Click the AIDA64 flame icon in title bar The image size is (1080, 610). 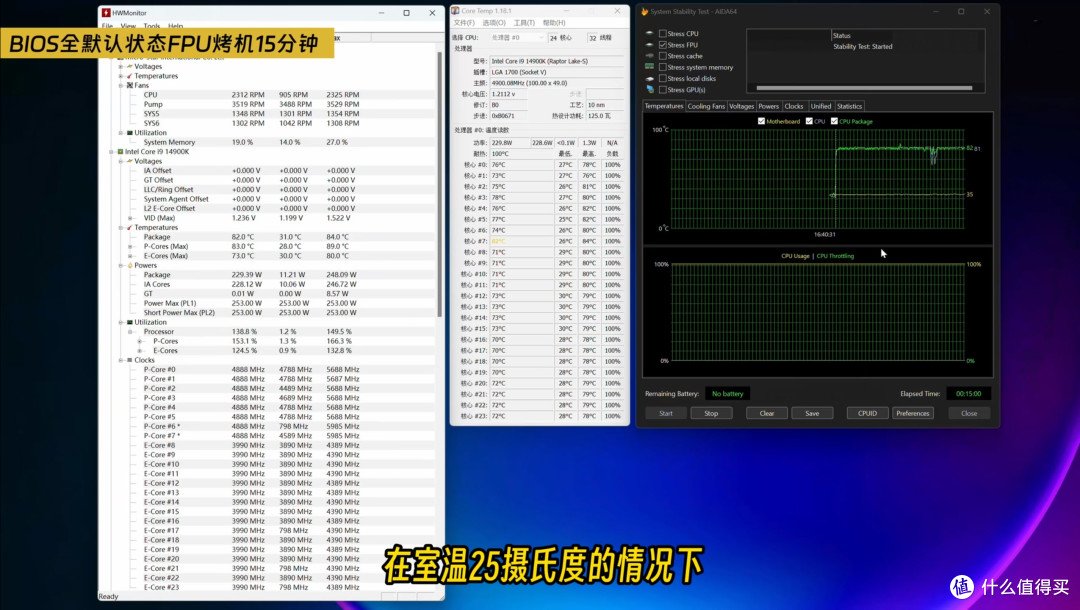pyautogui.click(x=645, y=11)
